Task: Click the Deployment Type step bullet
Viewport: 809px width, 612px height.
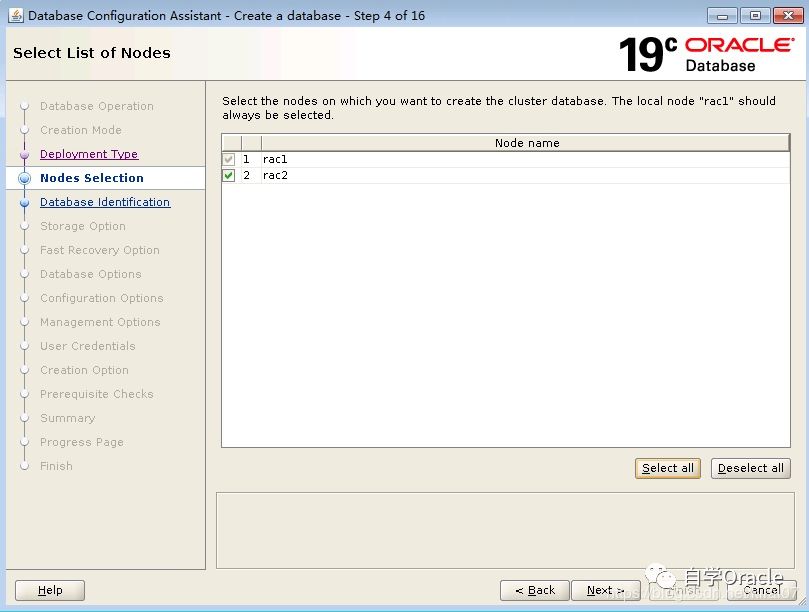Action: coord(25,154)
